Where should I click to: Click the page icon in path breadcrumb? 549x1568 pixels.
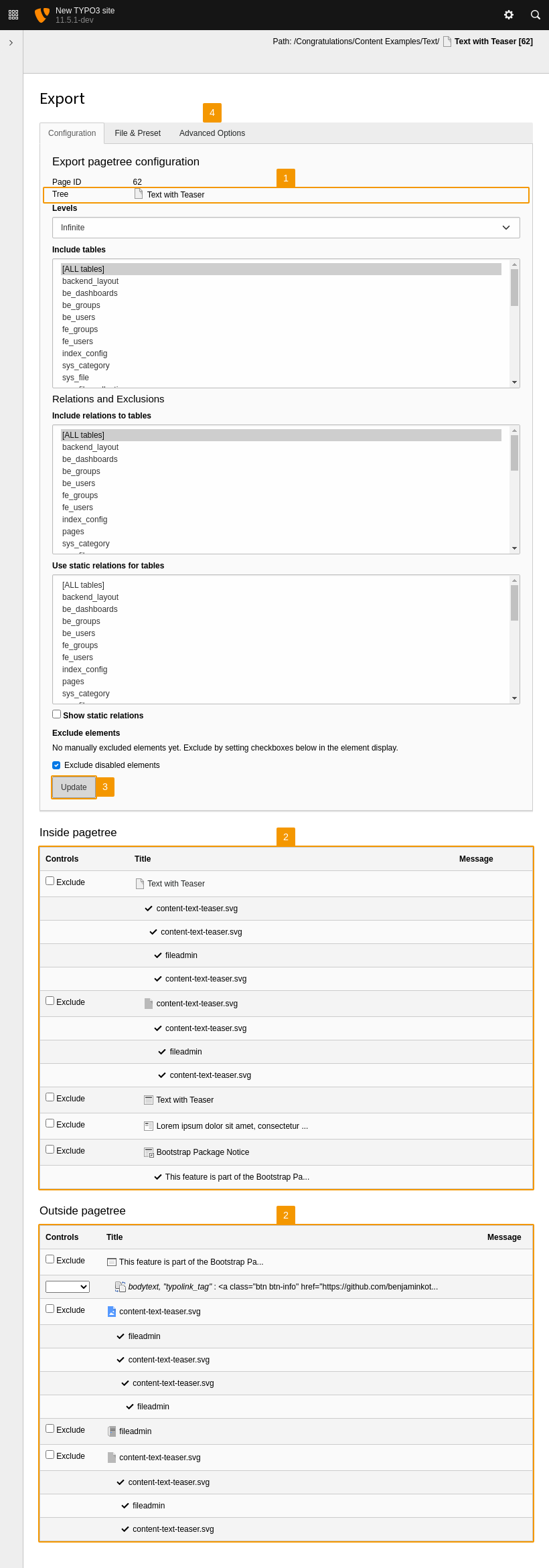point(447,42)
